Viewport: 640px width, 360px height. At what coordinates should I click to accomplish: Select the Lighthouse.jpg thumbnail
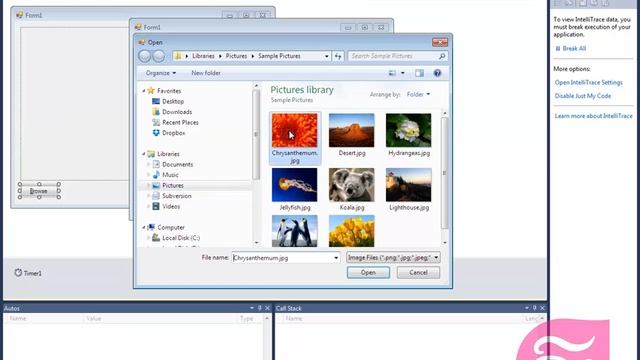tap(409, 185)
